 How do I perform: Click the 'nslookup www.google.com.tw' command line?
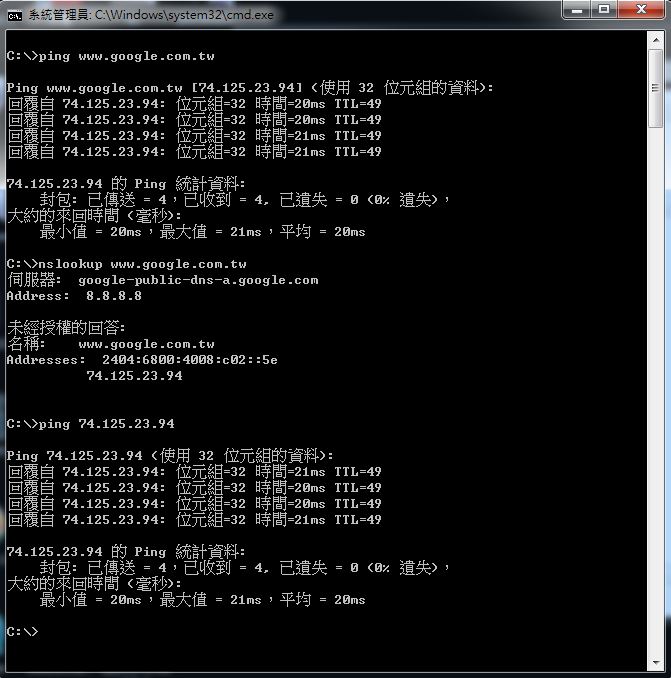click(126, 264)
